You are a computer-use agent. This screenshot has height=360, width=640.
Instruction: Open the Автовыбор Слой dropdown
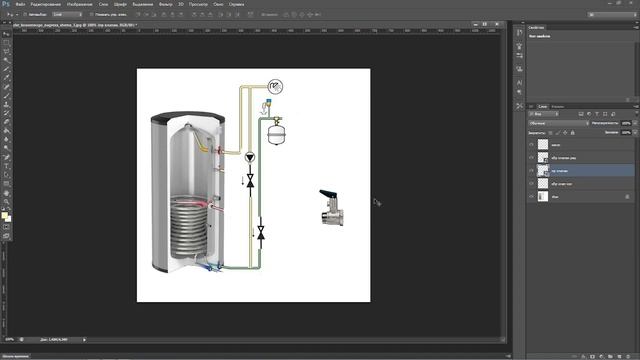click(67, 14)
